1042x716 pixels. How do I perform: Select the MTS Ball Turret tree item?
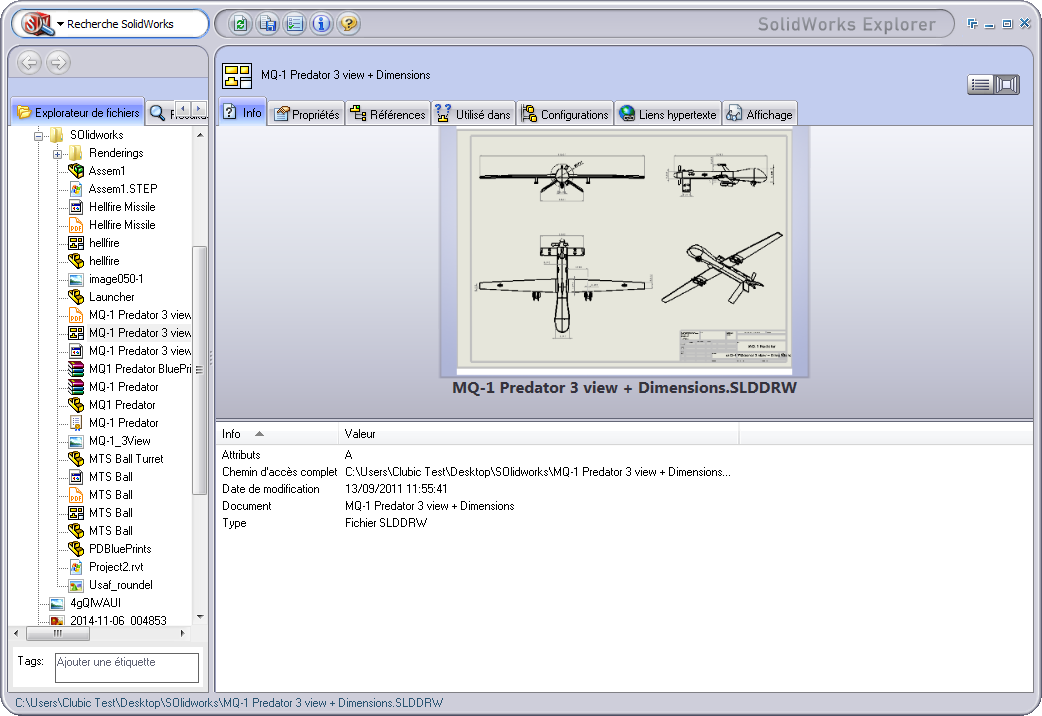coord(126,459)
